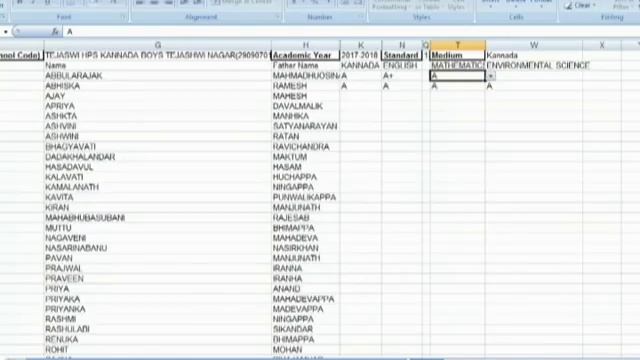The height and width of the screenshot is (360, 640).
Task: Click the MATHEMATICS subject header cell
Action: pyautogui.click(x=458, y=65)
